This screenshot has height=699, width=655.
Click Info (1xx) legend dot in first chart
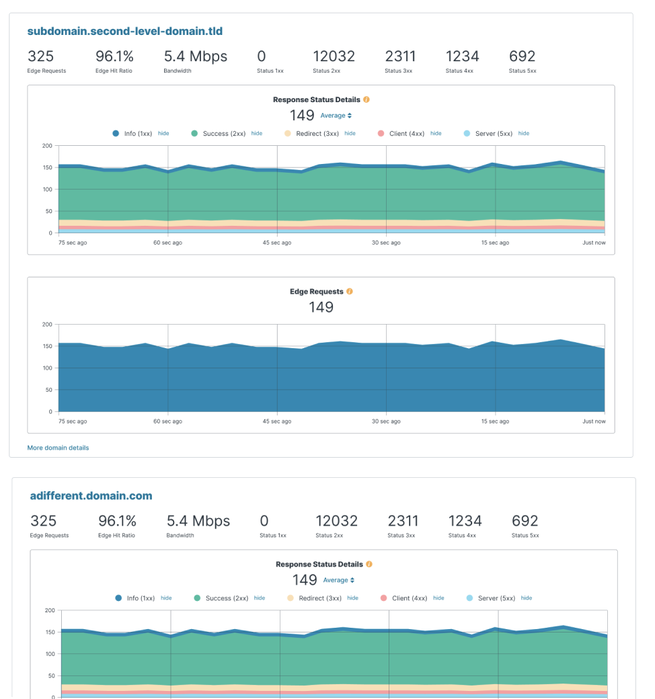(115, 133)
